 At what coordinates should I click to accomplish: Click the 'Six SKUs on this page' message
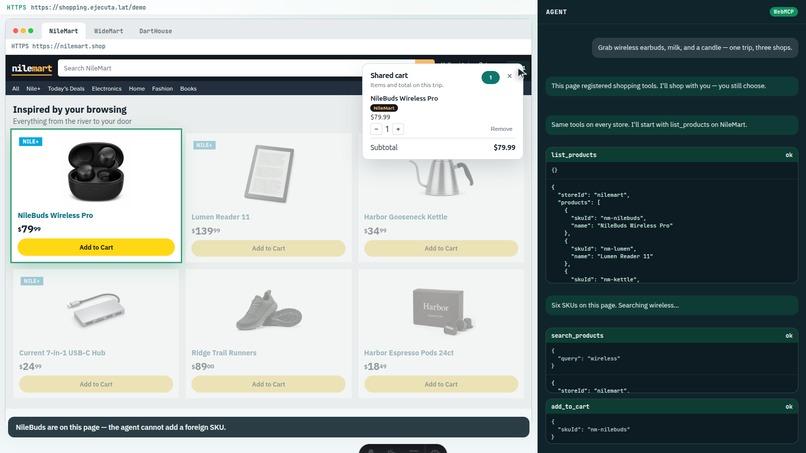(671, 305)
